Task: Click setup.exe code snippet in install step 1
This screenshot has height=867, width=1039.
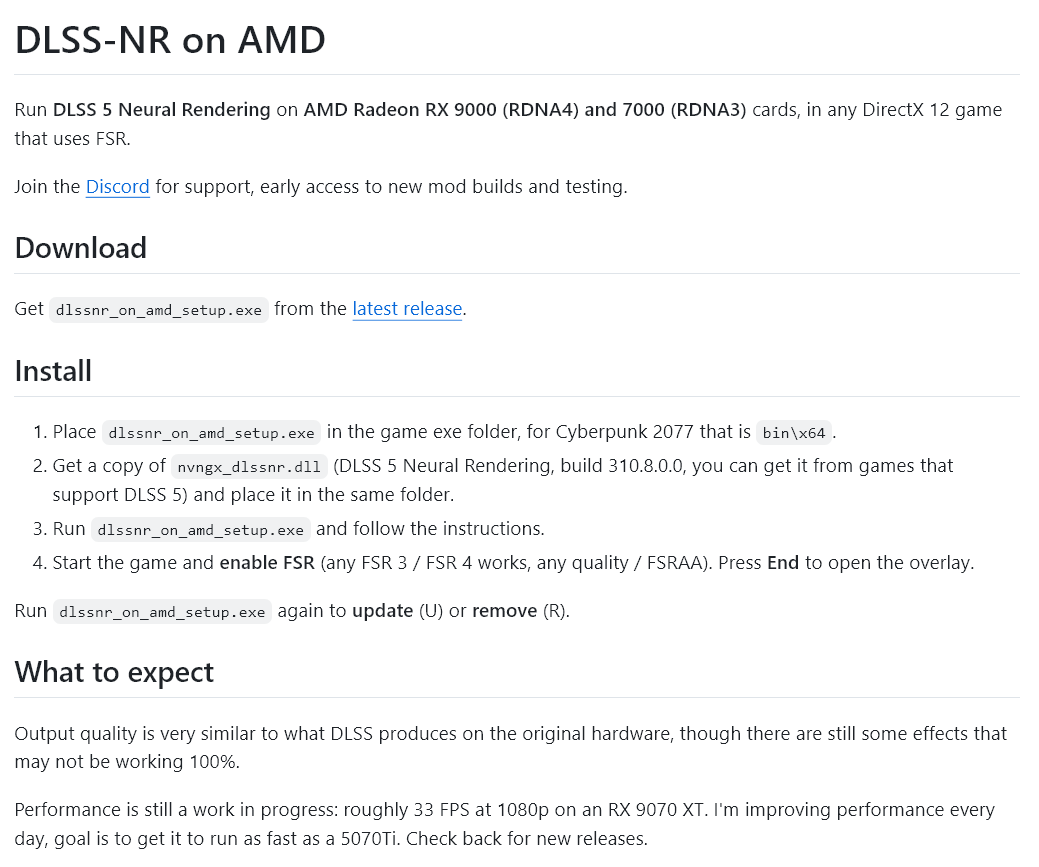Action: 211,433
